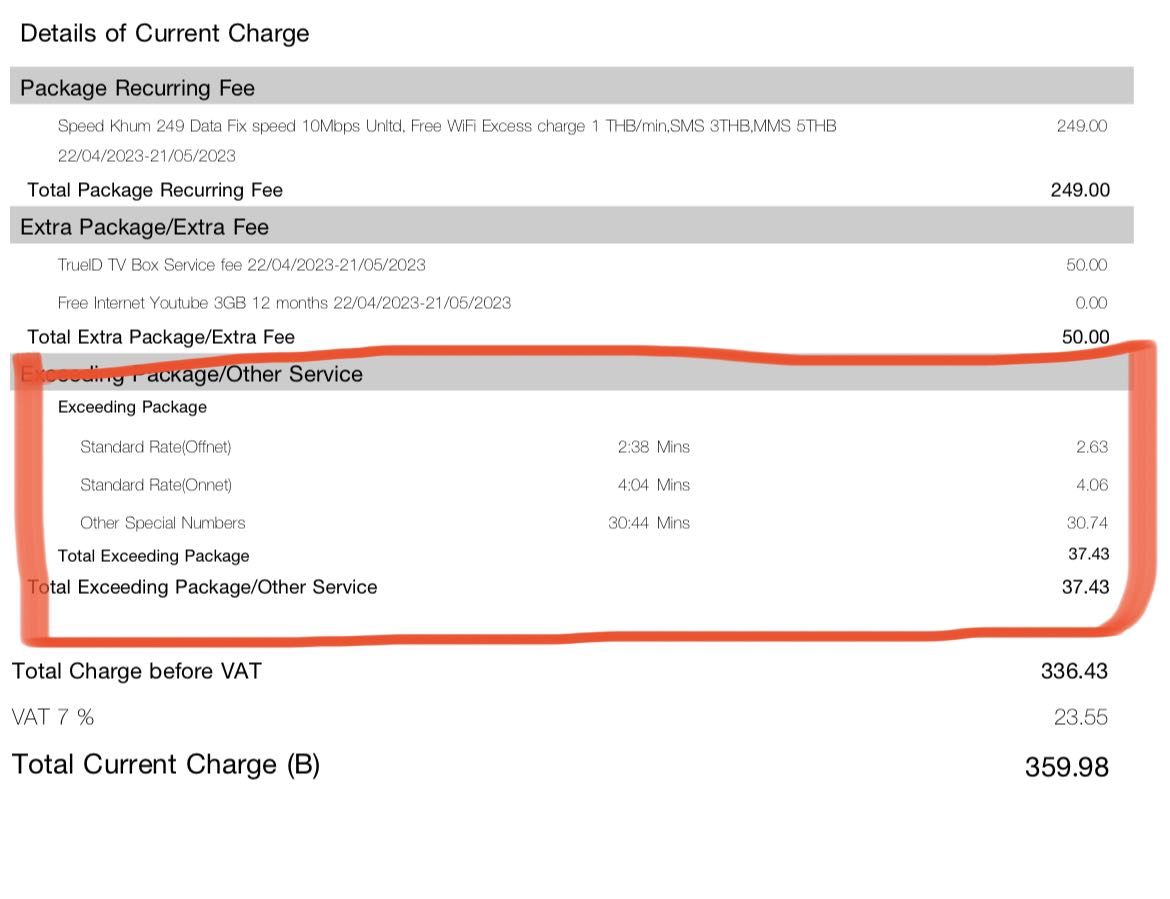Click the Total Charge before VAT amount 336.43
This screenshot has height=899, width=1170.
1074,671
